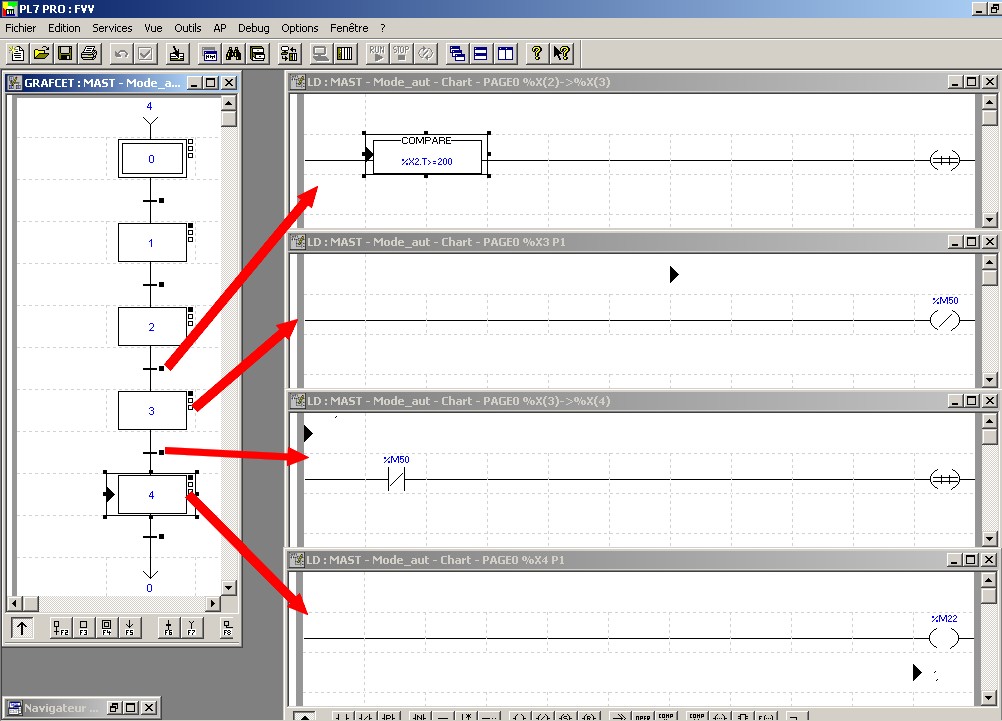Open the Edition menu

64,28
